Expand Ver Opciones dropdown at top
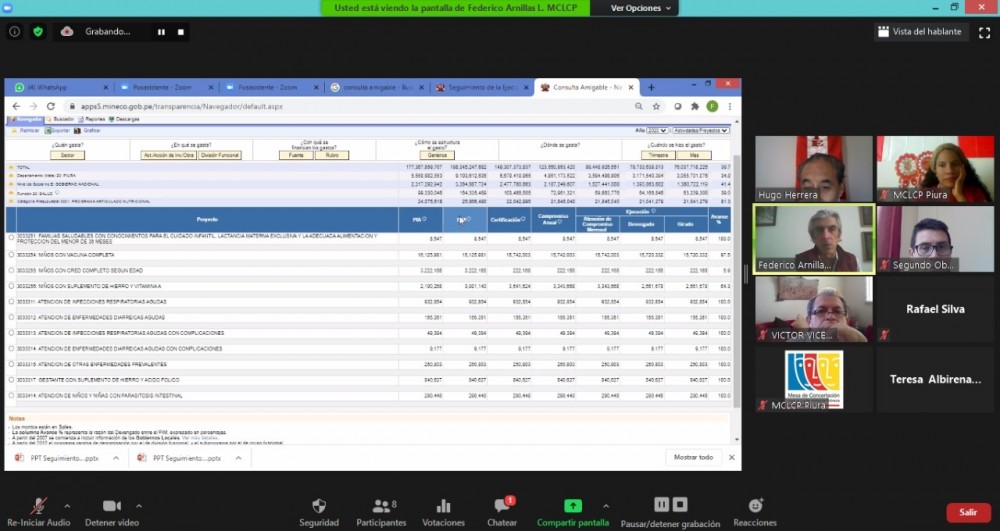This screenshot has height=531, width=1000. pyautogui.click(x=642, y=8)
